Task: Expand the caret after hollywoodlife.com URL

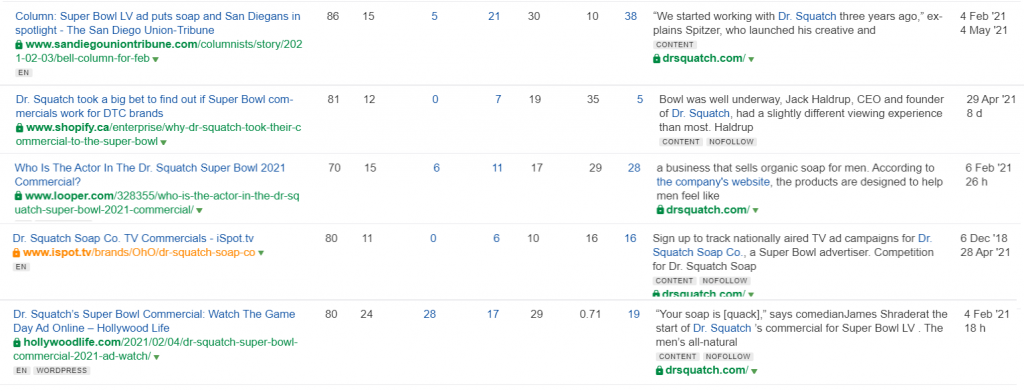Action: pyautogui.click(x=157, y=357)
